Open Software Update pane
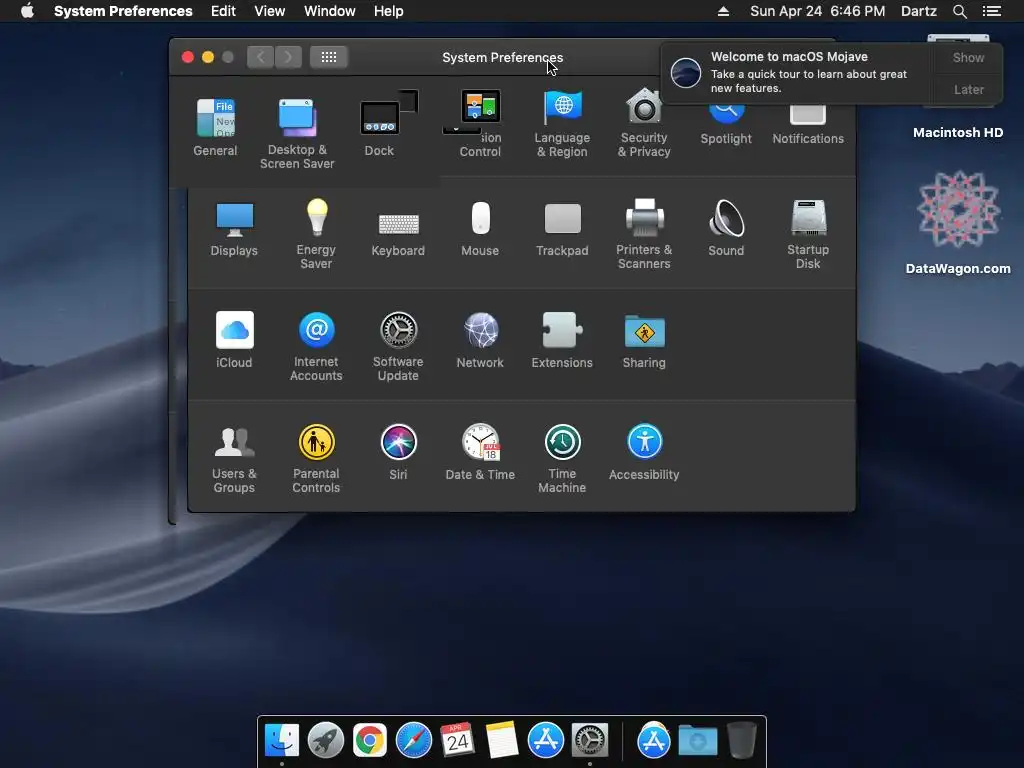Viewport: 1024px width, 768px height. 398,346
